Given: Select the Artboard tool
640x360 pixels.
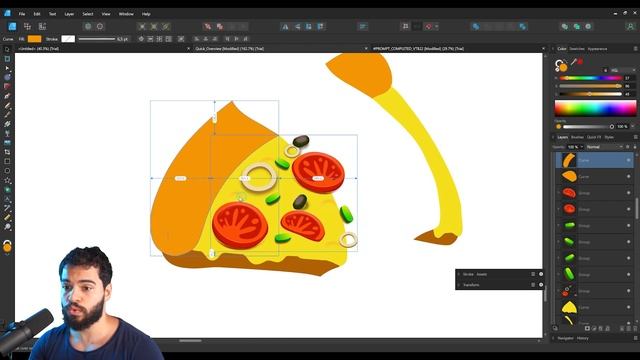Looking at the screenshot, I should click(7, 59).
